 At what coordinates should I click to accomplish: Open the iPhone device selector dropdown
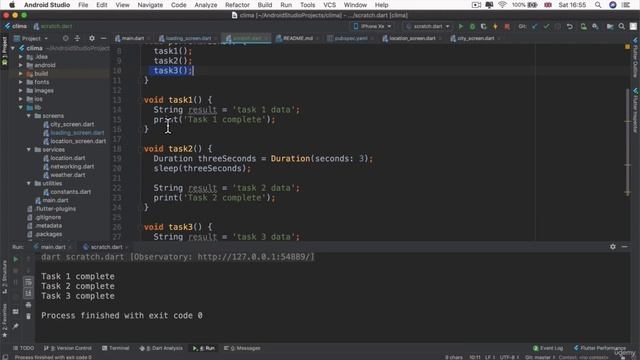point(373,27)
